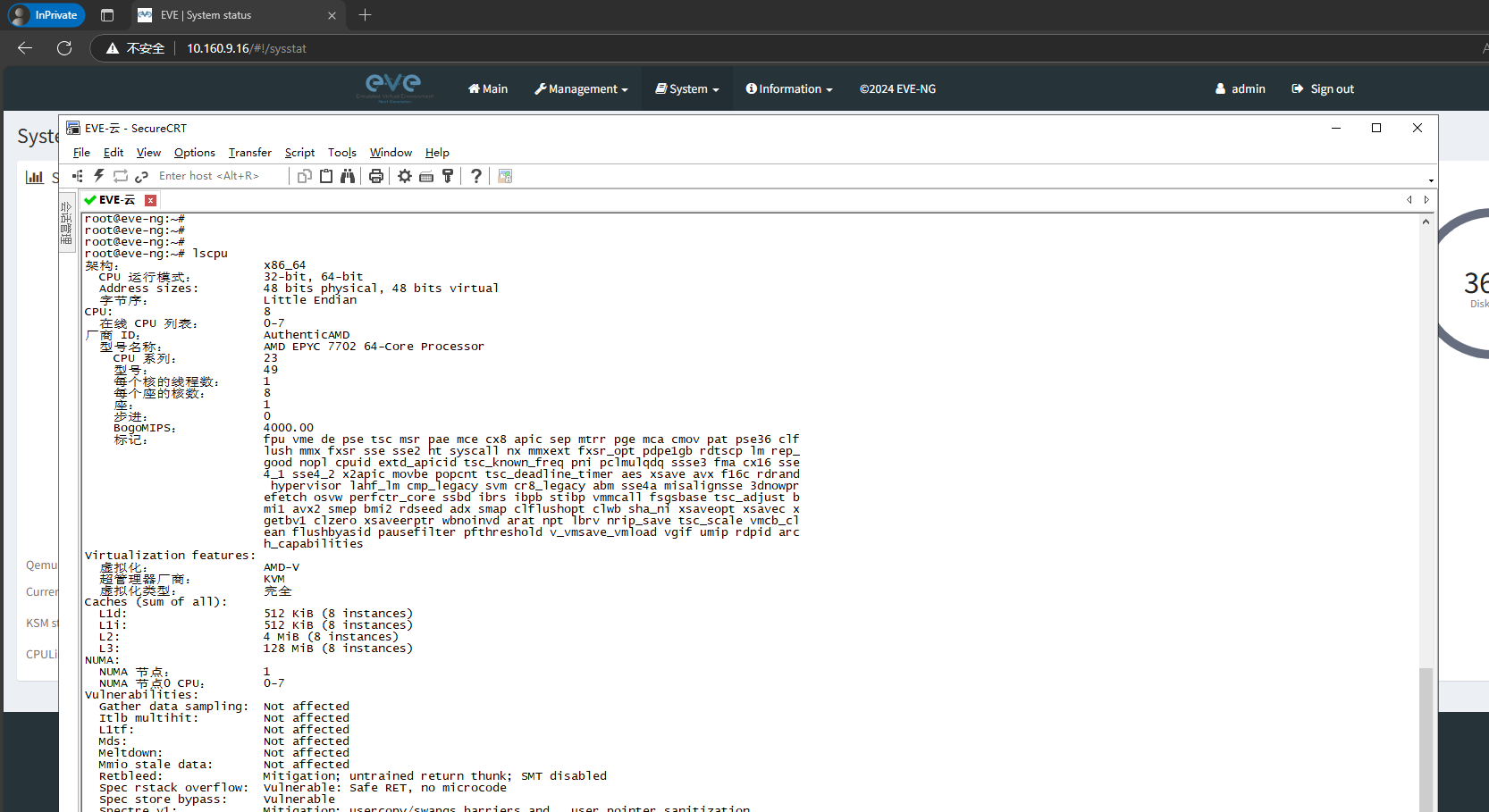Click the admin user link
Screen dimensions: 1489x812
point(1241,89)
